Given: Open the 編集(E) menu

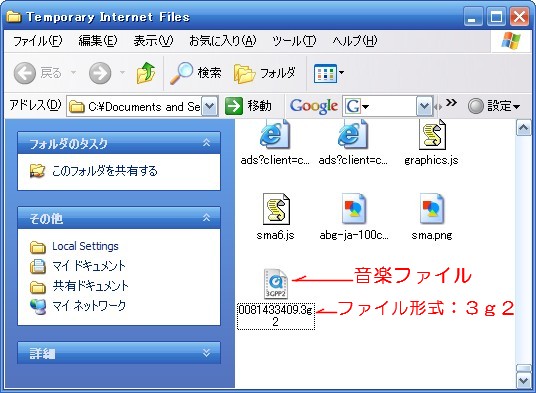Looking at the screenshot, I should point(98,41).
